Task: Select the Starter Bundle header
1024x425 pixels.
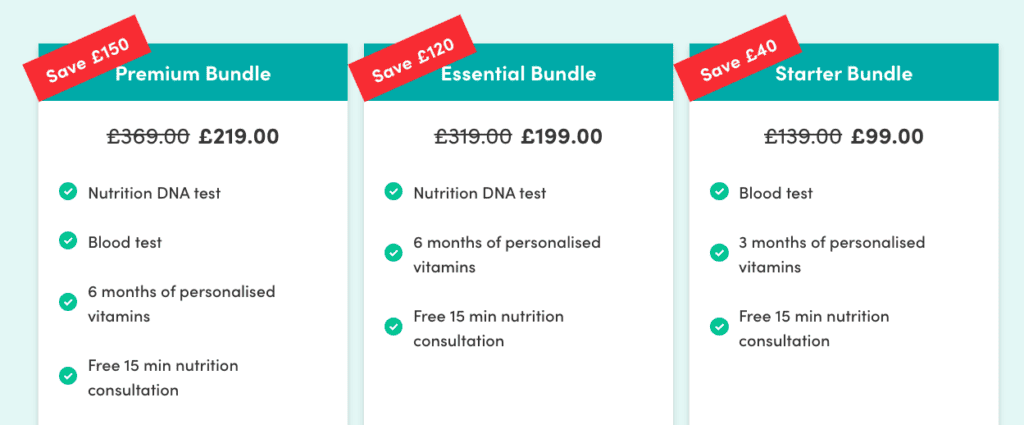Action: [844, 73]
